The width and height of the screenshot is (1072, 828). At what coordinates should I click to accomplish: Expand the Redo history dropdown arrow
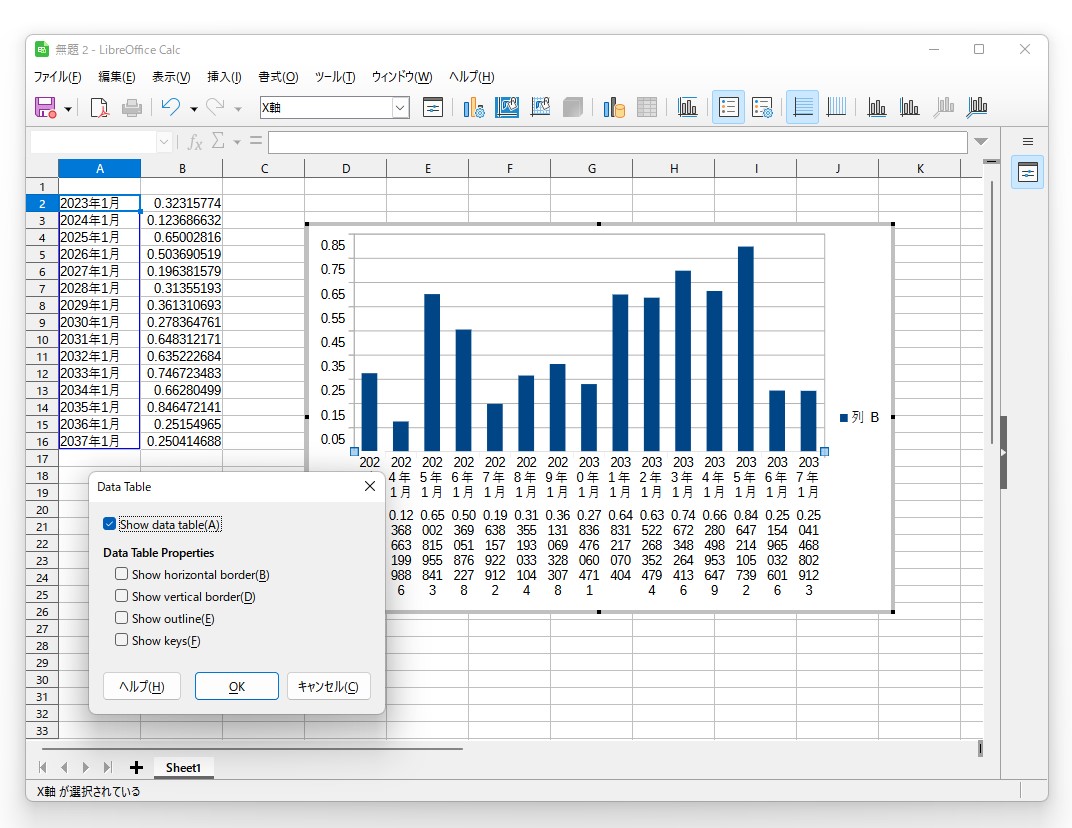pyautogui.click(x=238, y=108)
